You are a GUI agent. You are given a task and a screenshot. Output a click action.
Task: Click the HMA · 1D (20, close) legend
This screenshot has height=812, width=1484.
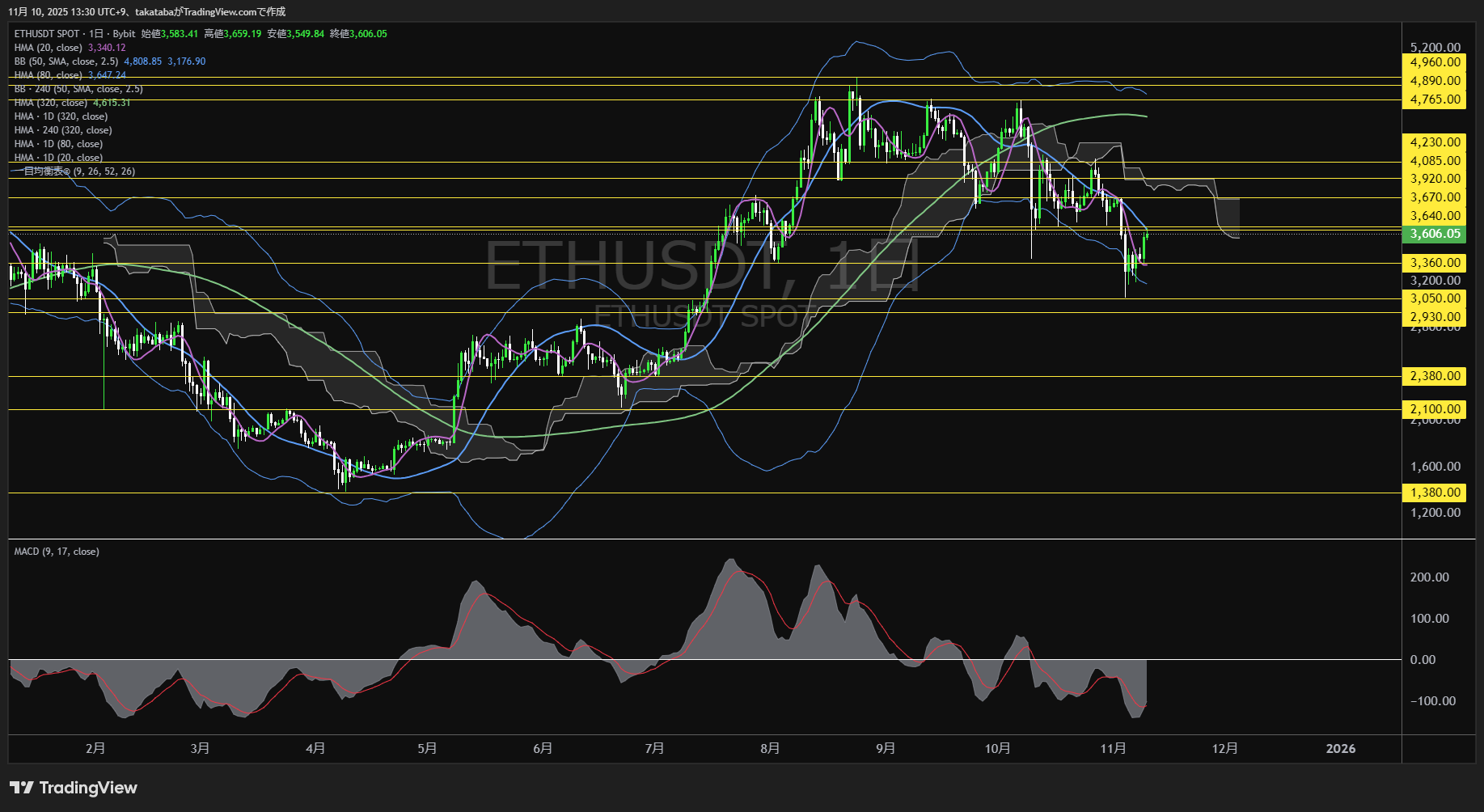[58, 158]
